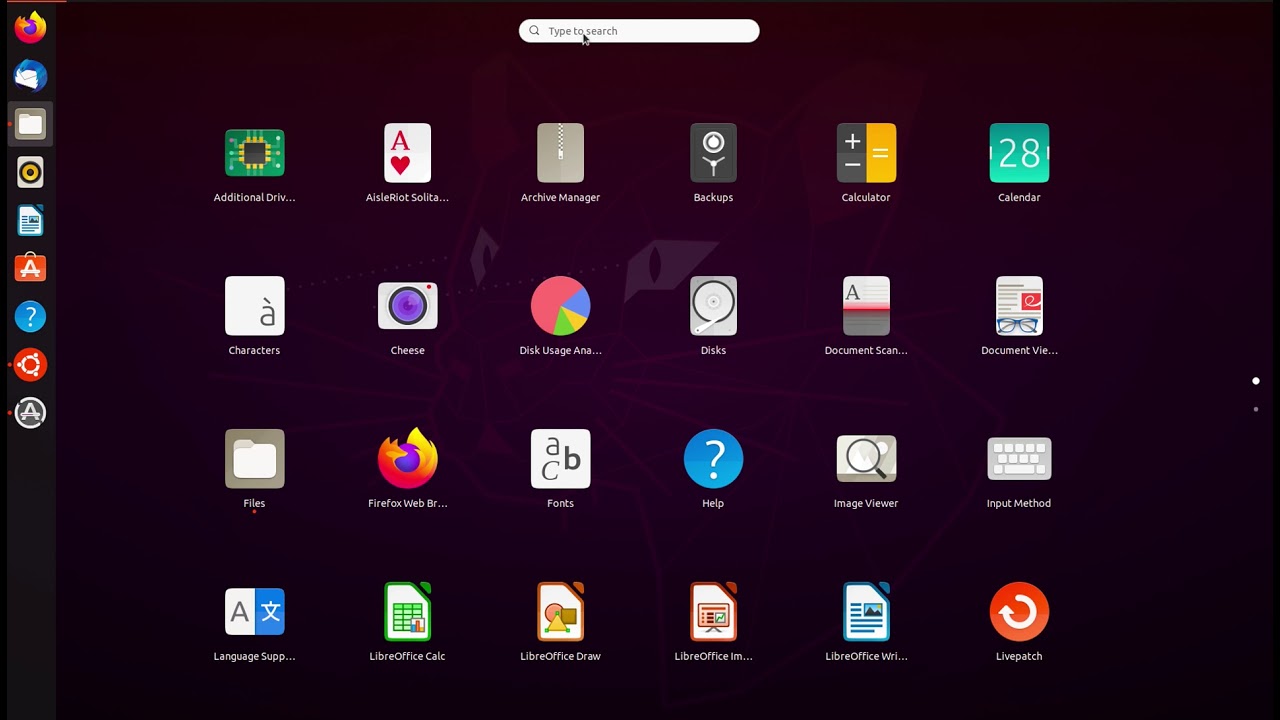The width and height of the screenshot is (1280, 720).
Task: Launch Firefox Web Browser from grid
Action: (407, 460)
